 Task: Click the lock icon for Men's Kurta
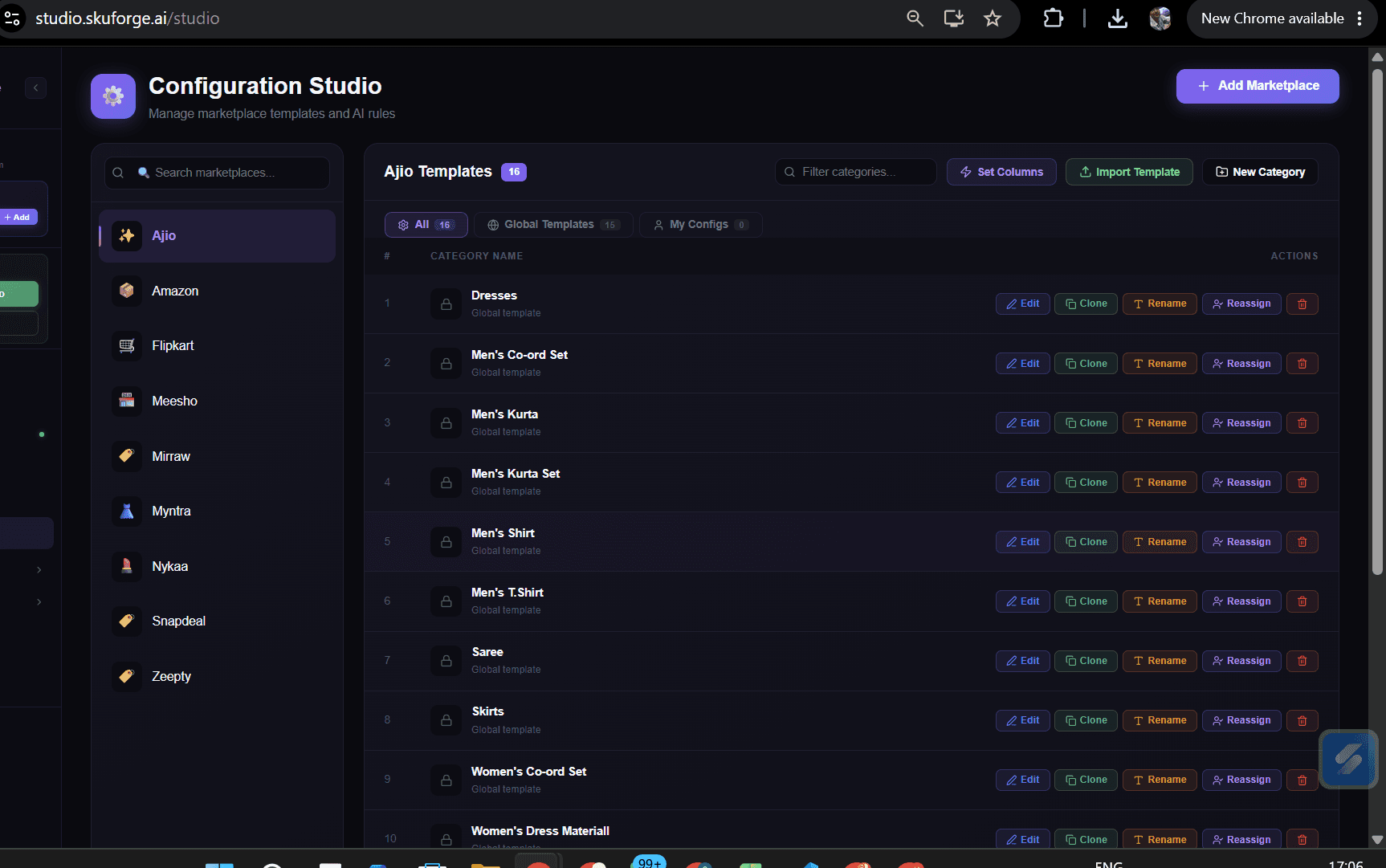446,423
